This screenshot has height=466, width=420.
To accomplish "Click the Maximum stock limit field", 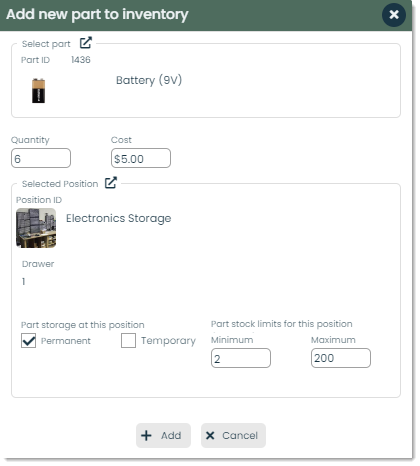I will [x=341, y=358].
